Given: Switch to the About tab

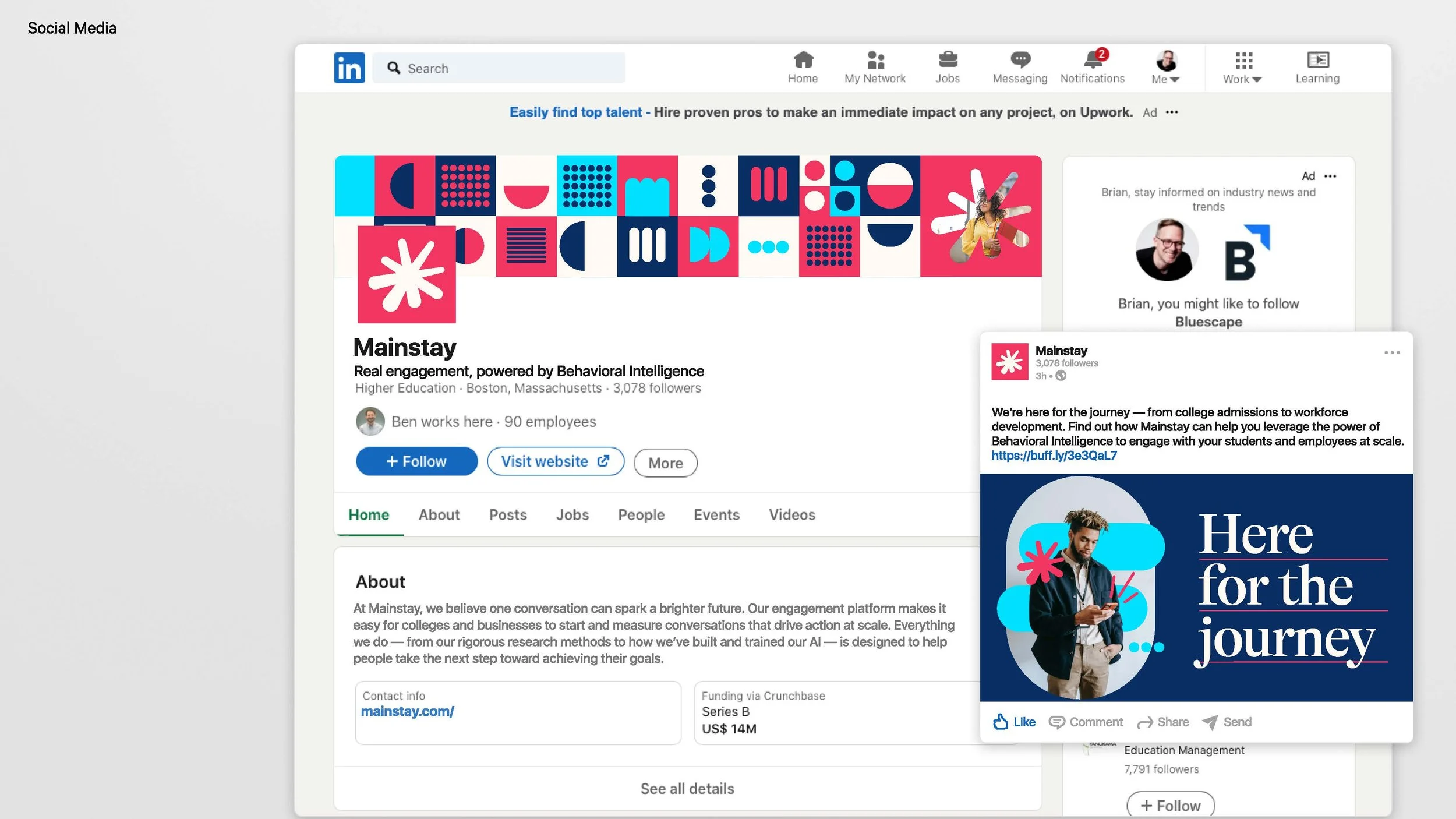Looking at the screenshot, I should coord(439,515).
